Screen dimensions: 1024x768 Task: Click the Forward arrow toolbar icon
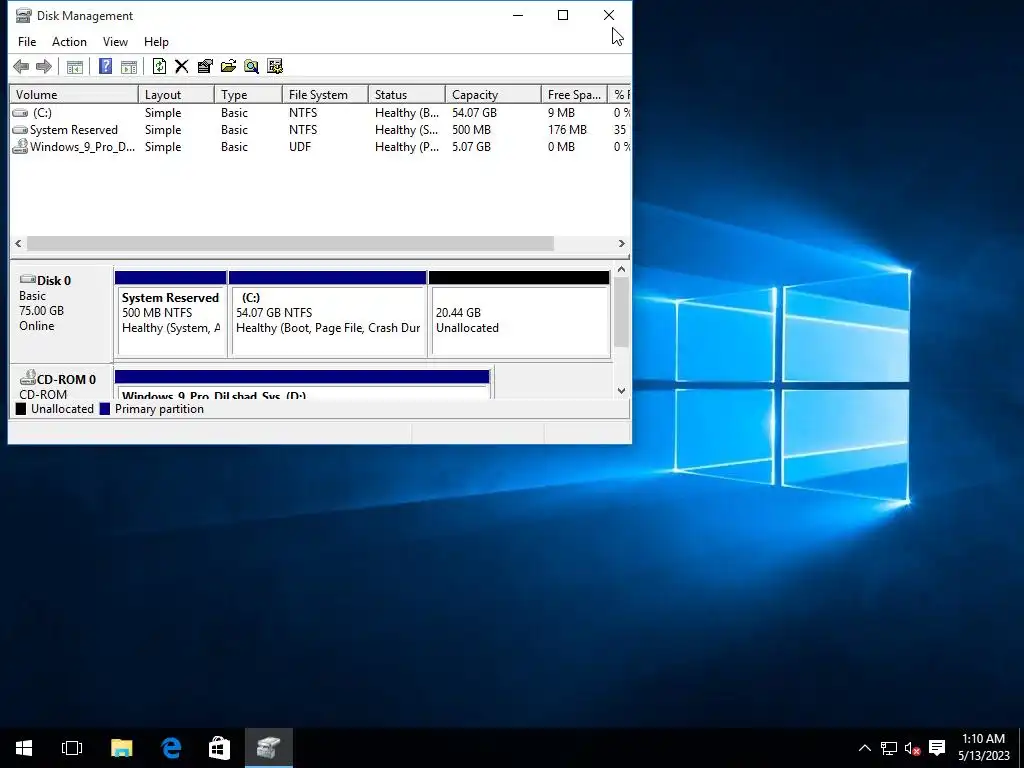click(x=44, y=66)
